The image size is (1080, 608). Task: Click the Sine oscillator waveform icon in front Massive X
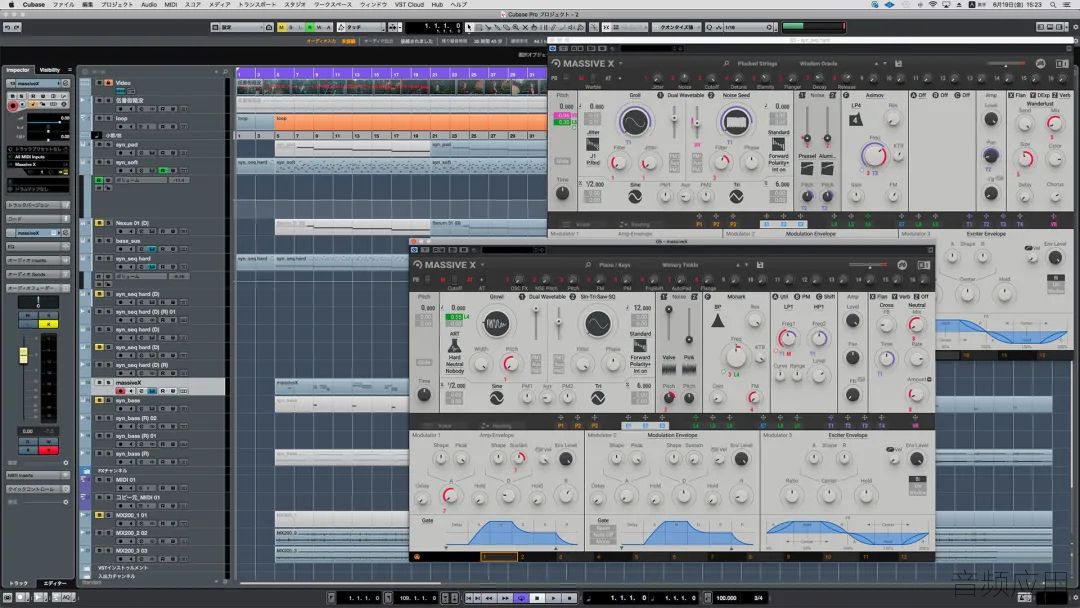pyautogui.click(x=497, y=398)
